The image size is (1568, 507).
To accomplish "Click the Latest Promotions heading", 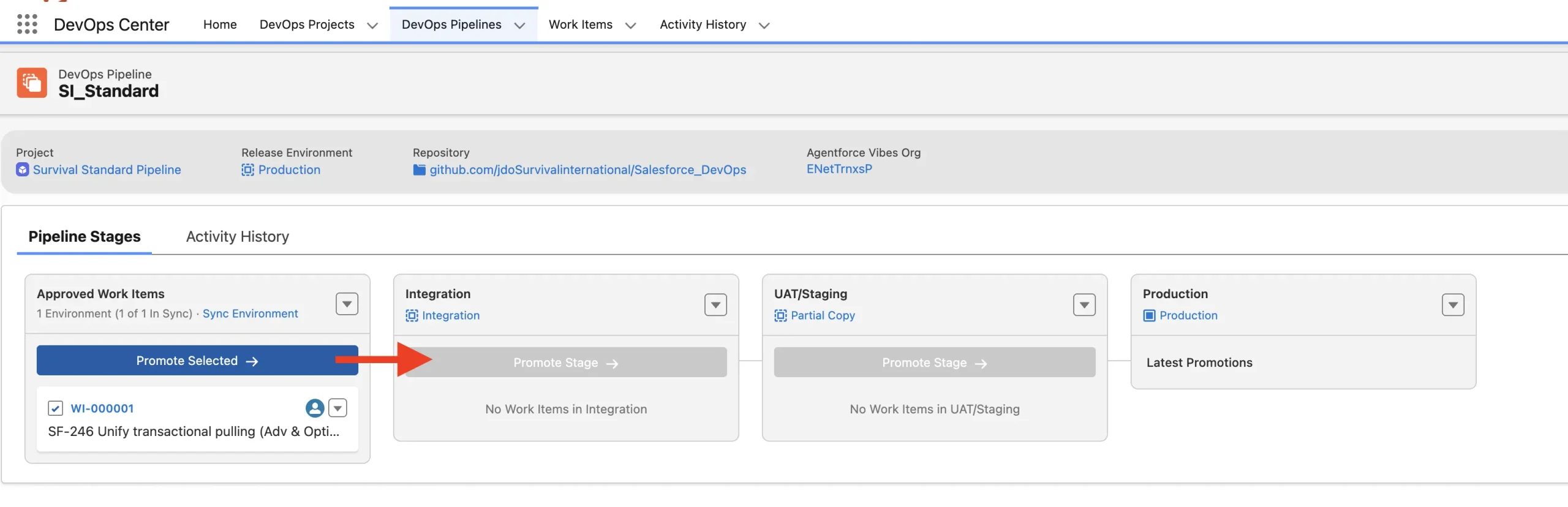I will point(1199,362).
